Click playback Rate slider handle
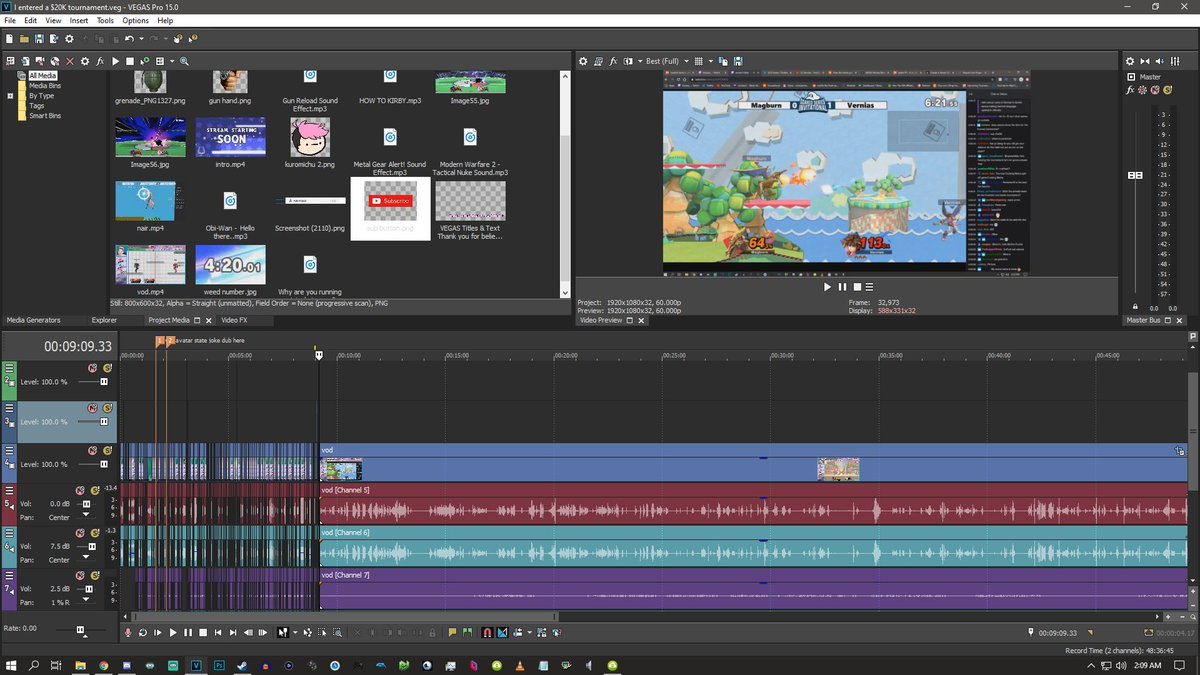Viewport: 1200px width, 675px height. [x=81, y=630]
